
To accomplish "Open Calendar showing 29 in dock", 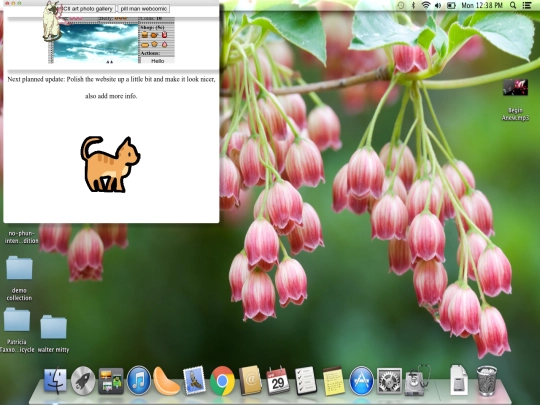I will (278, 381).
